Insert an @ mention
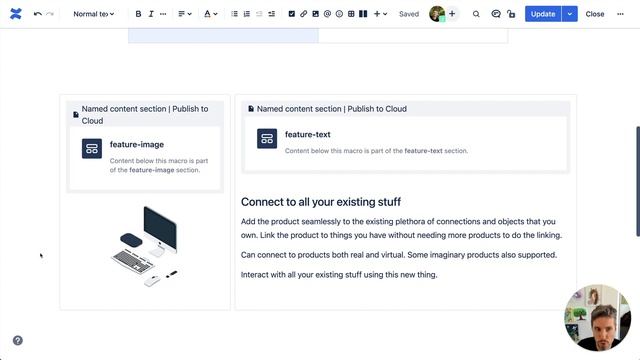The height and width of the screenshot is (360, 640). [x=327, y=14]
